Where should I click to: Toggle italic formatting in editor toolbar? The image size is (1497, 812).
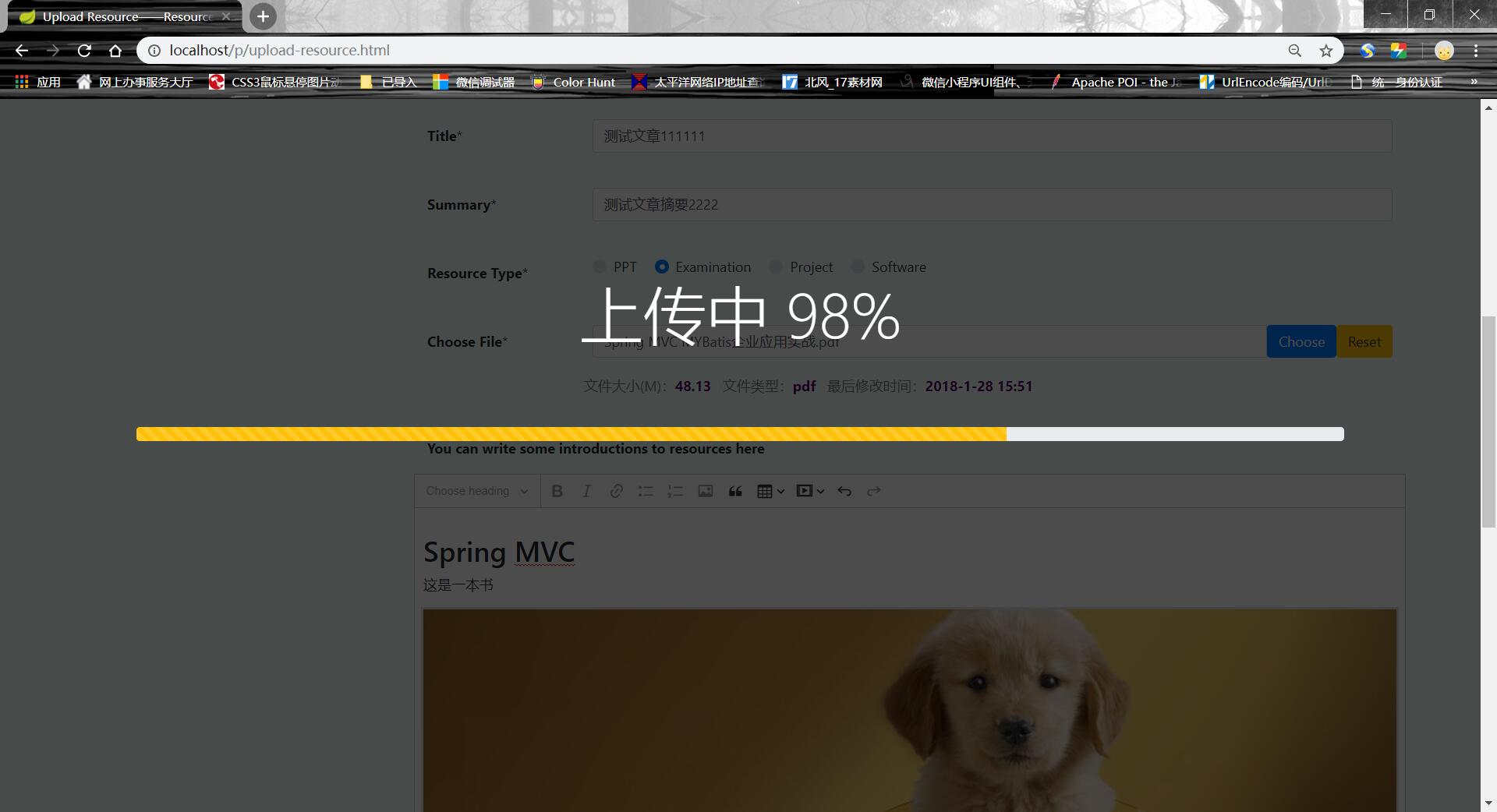tap(586, 491)
